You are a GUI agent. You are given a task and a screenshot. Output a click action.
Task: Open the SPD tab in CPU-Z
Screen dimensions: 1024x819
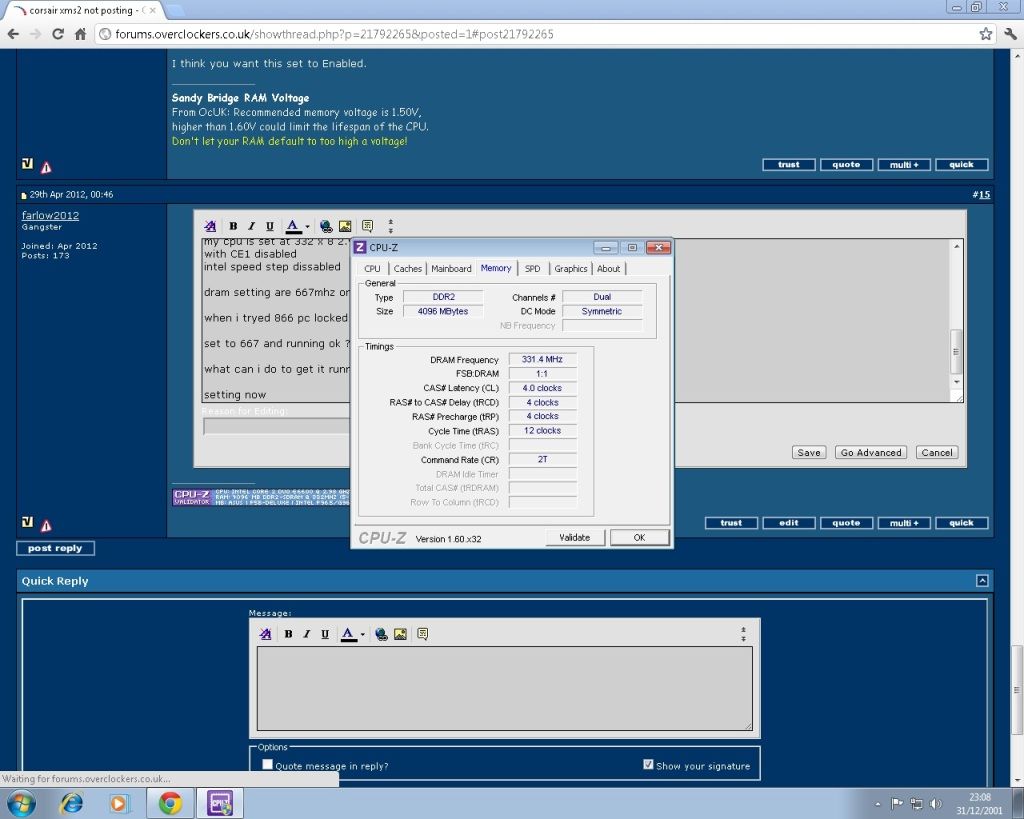pyautogui.click(x=532, y=268)
